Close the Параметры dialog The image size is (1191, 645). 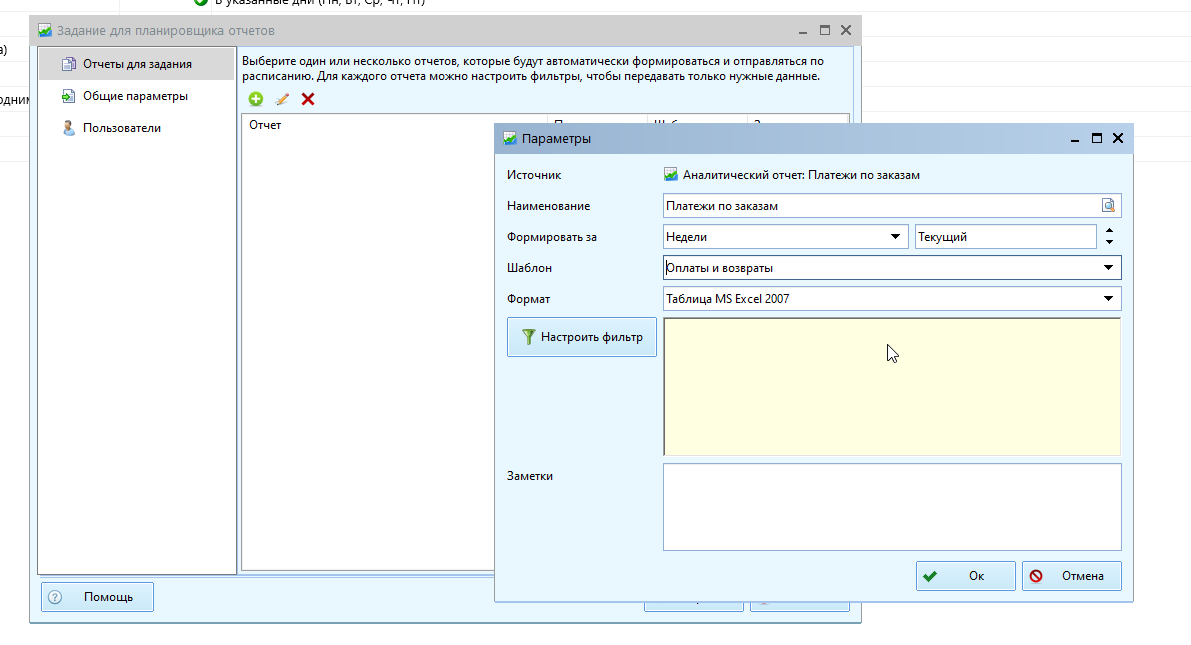[1118, 138]
